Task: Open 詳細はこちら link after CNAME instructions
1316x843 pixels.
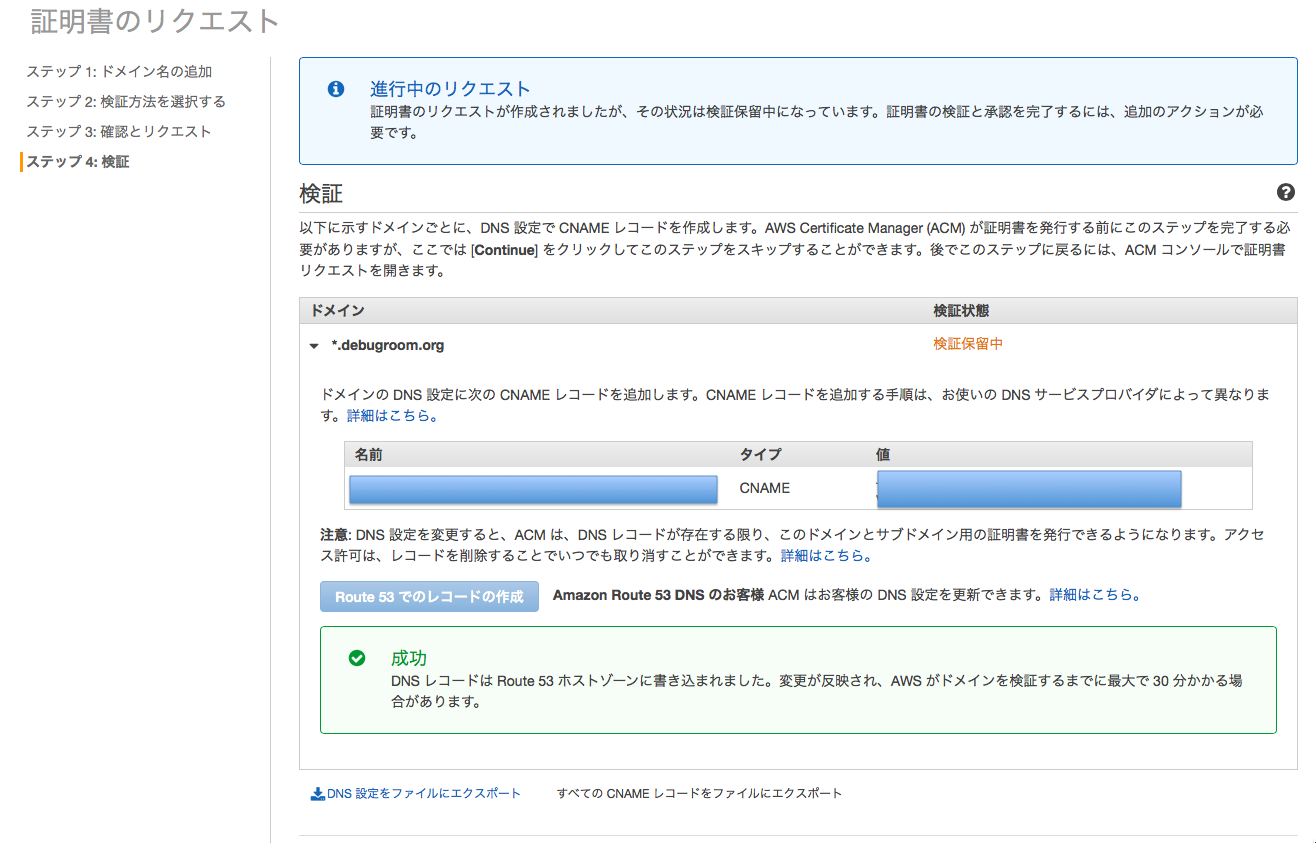Action: [x=392, y=415]
